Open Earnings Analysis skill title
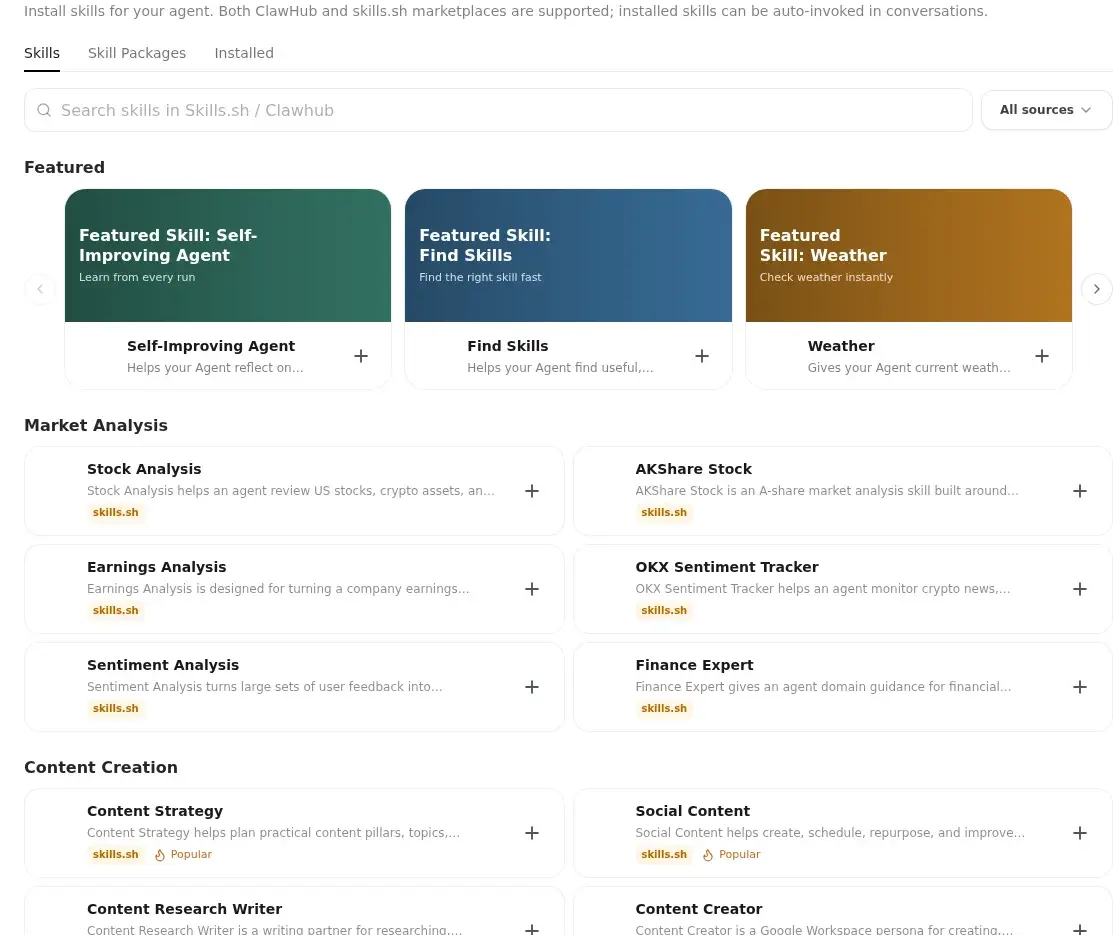 (x=157, y=567)
